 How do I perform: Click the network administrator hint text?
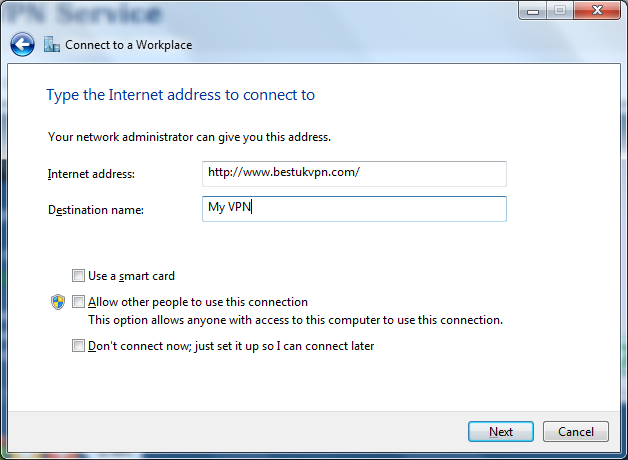coord(189,136)
